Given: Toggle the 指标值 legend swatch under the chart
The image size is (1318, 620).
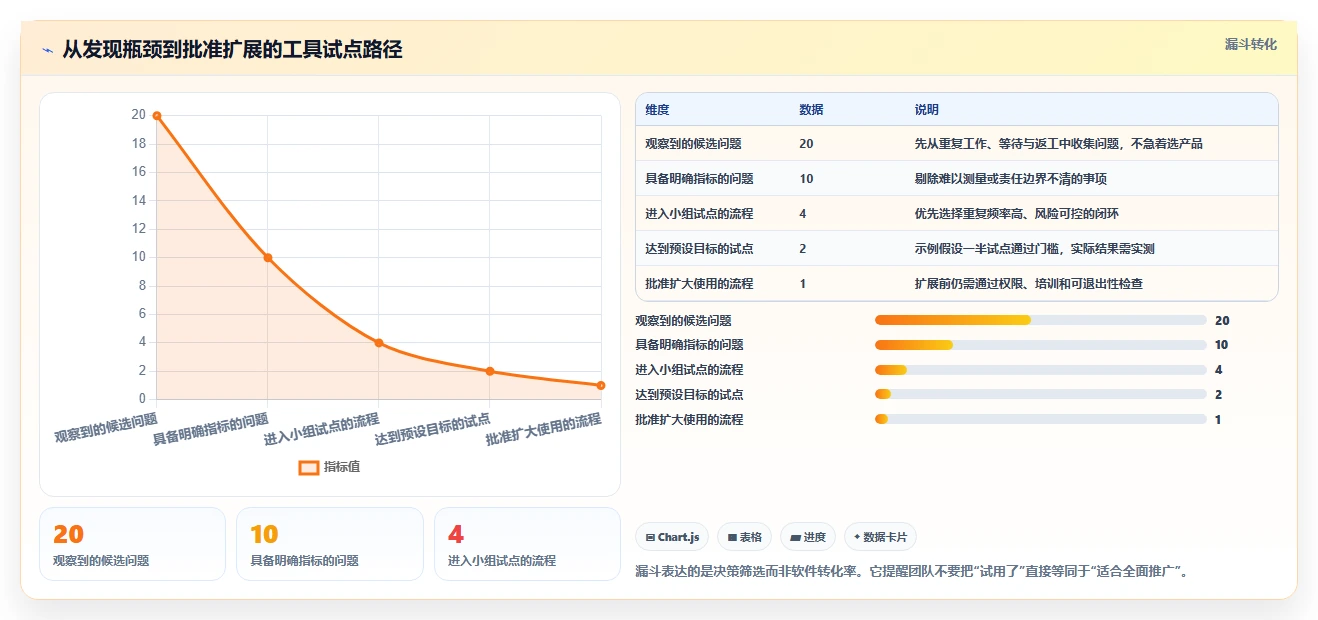Looking at the screenshot, I should coord(309,467).
